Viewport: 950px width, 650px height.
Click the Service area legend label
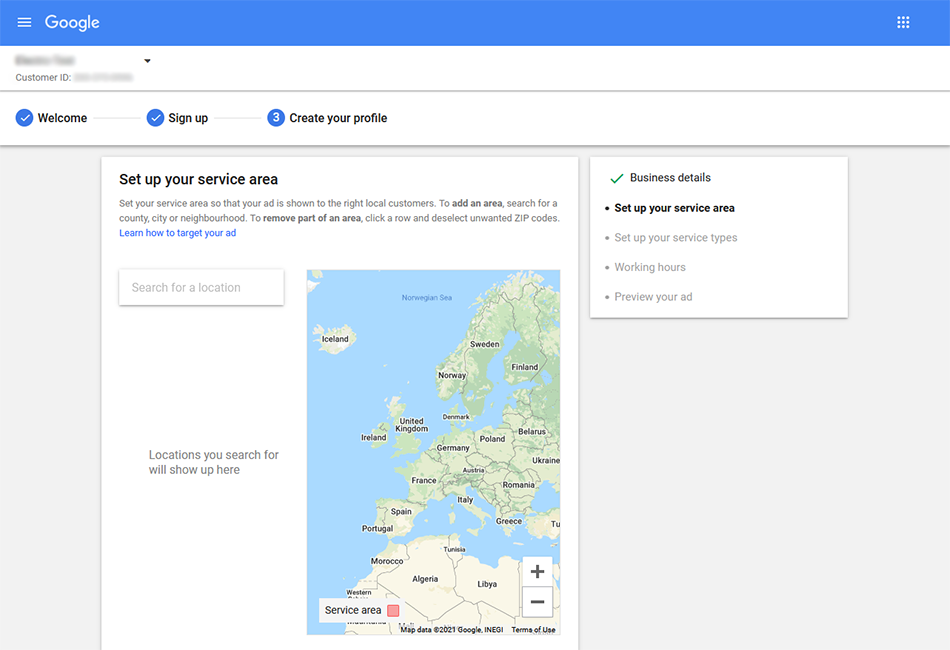(x=353, y=610)
